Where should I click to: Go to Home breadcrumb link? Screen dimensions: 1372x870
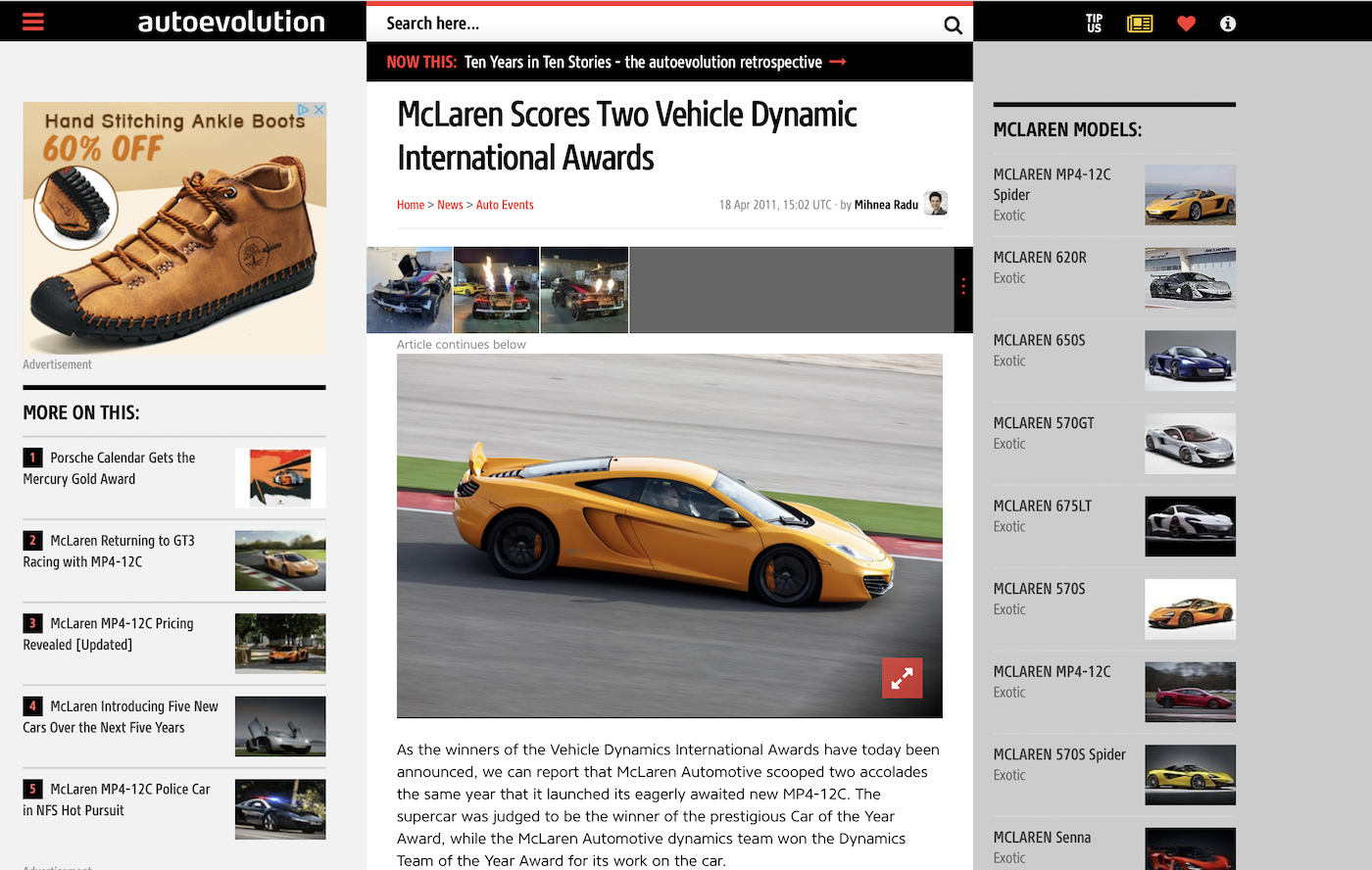pyautogui.click(x=411, y=205)
